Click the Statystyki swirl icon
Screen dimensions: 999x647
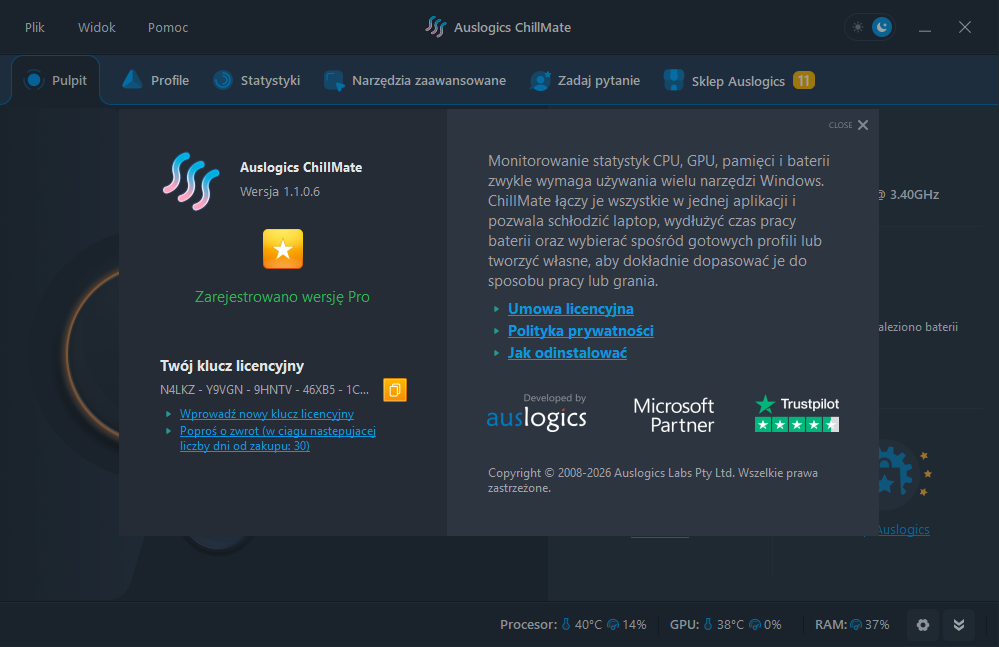[222, 80]
